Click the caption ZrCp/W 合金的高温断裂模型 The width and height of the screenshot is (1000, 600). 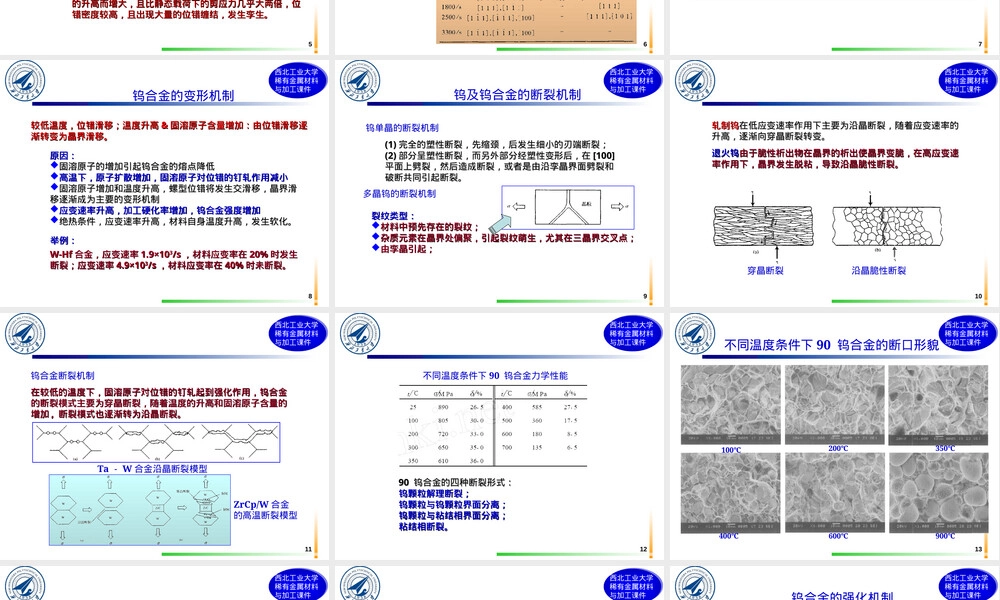pos(265,509)
